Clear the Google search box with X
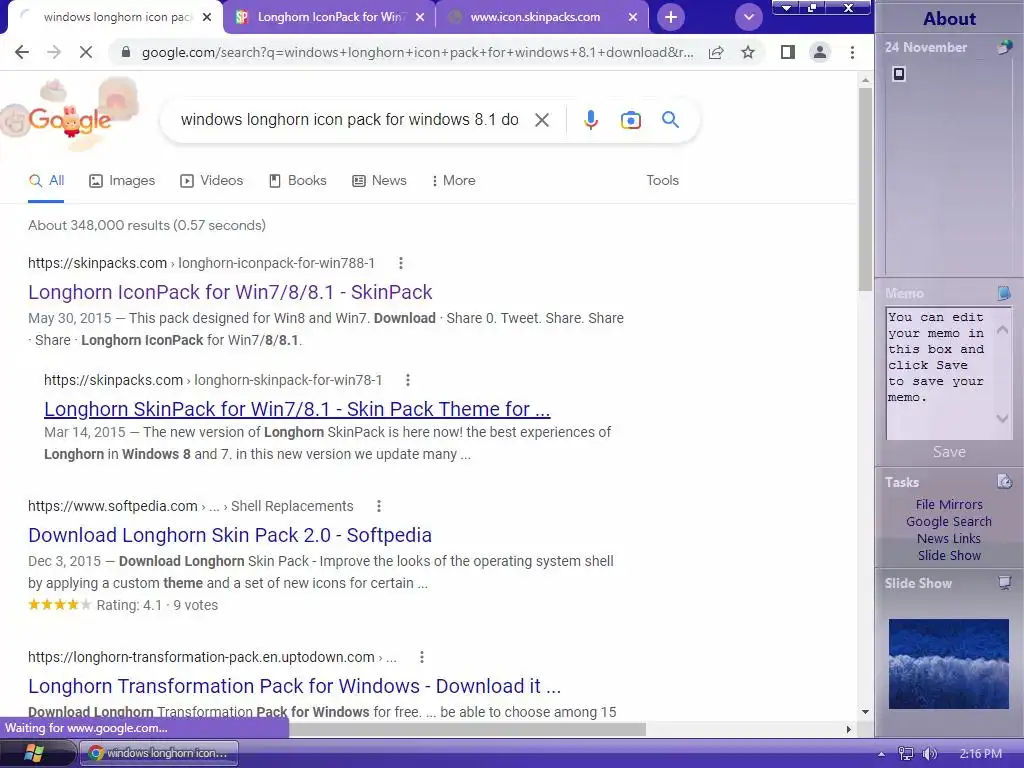The height and width of the screenshot is (768, 1024). (x=541, y=120)
